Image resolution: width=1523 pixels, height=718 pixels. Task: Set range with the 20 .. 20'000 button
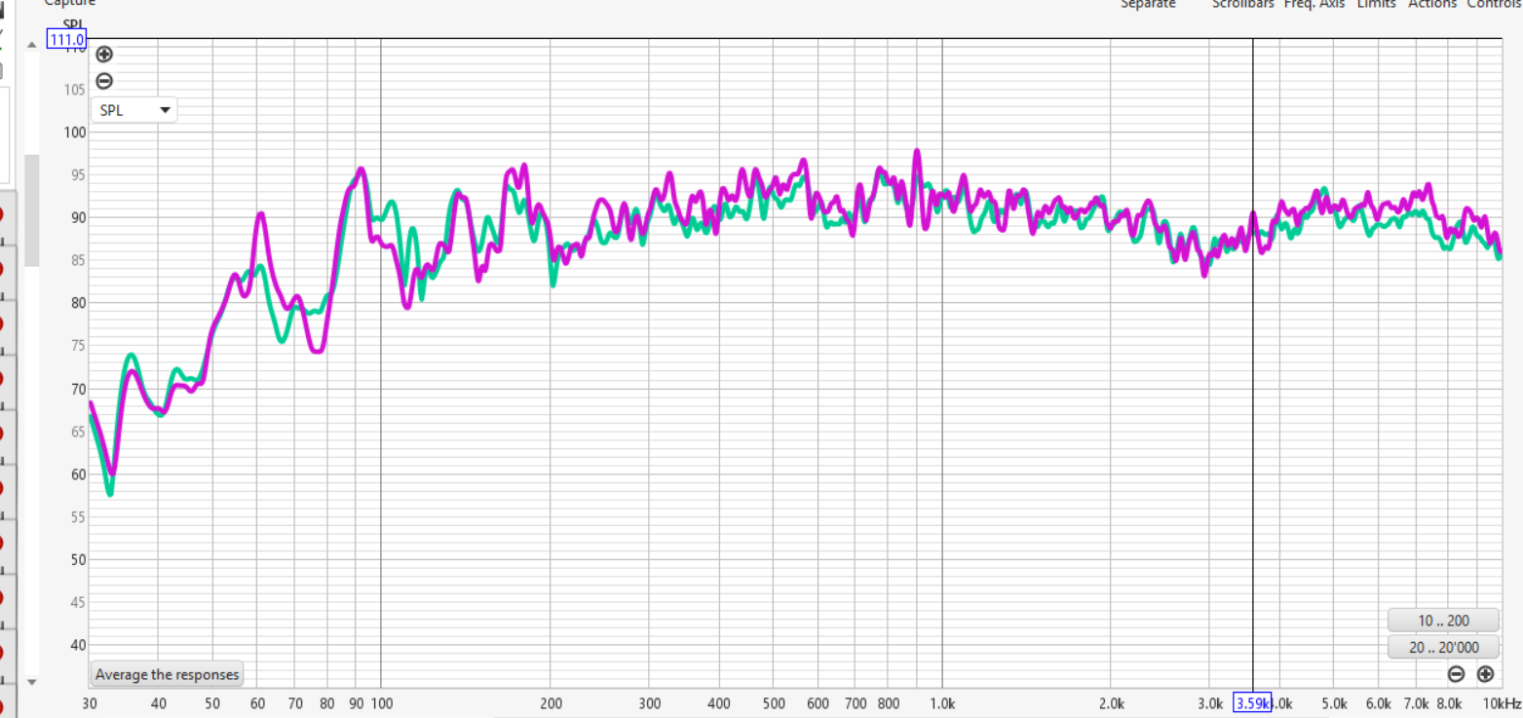click(x=1443, y=647)
